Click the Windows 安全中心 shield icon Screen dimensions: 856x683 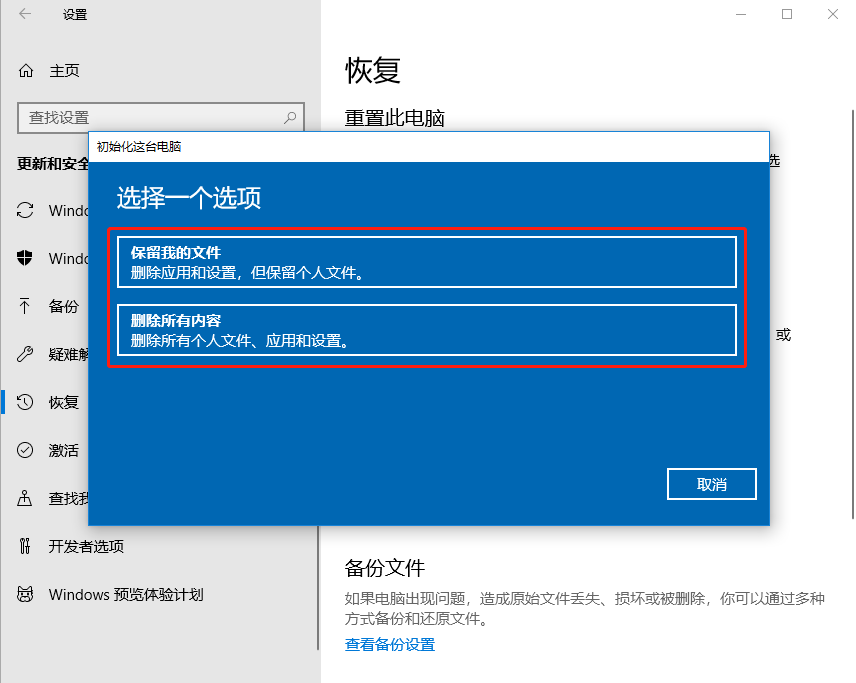[24, 258]
